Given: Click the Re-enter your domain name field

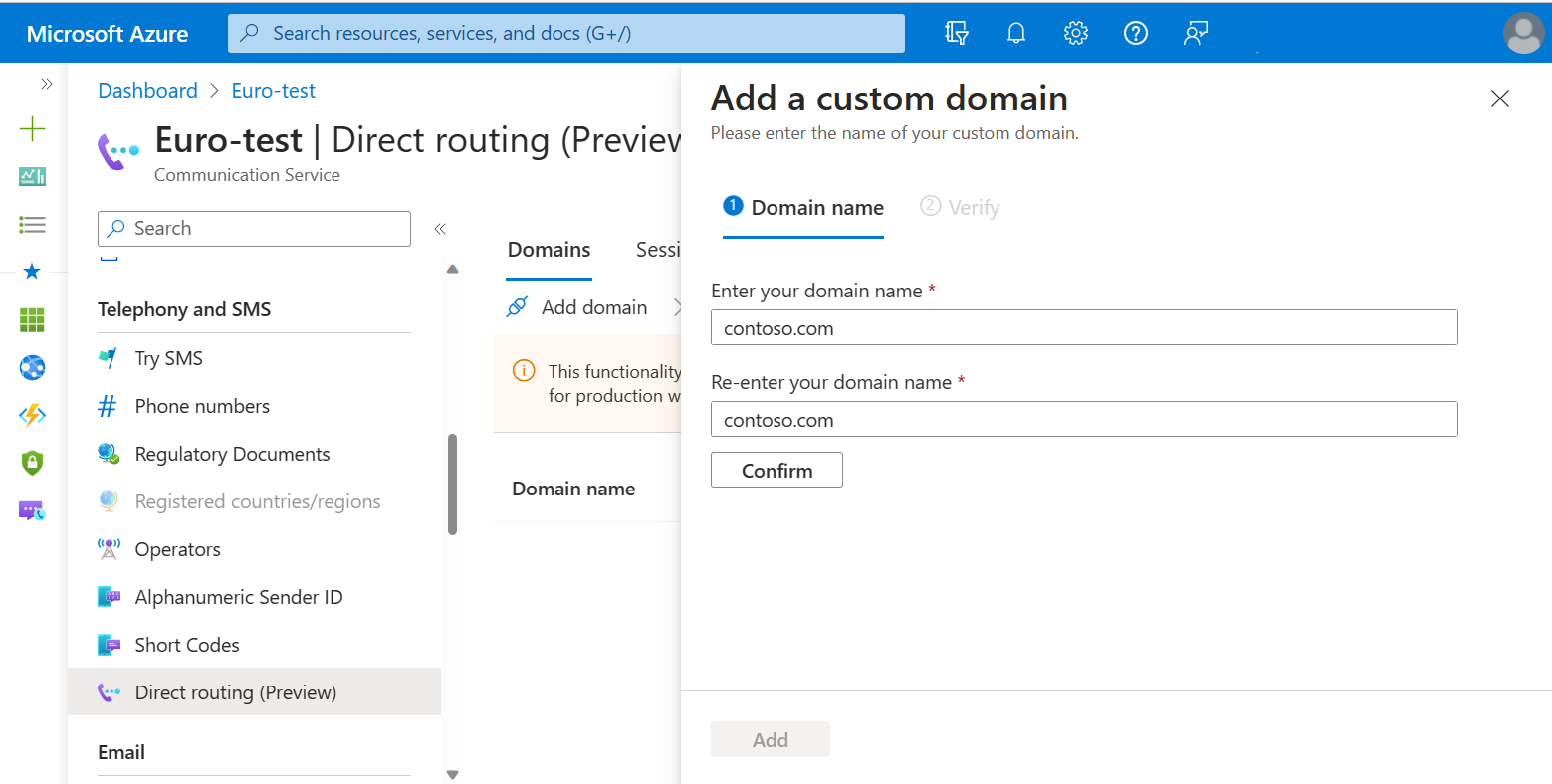Looking at the screenshot, I should (1084, 419).
